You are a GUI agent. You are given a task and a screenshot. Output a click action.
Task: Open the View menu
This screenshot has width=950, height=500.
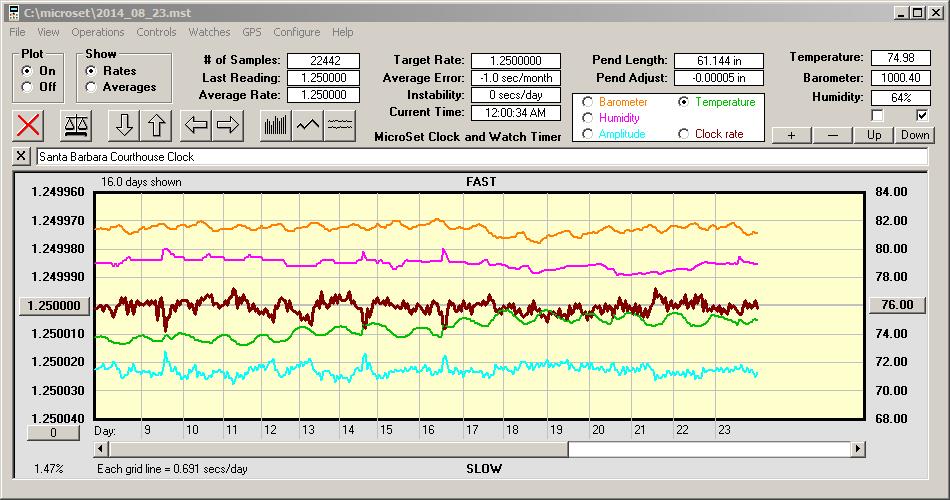click(48, 32)
